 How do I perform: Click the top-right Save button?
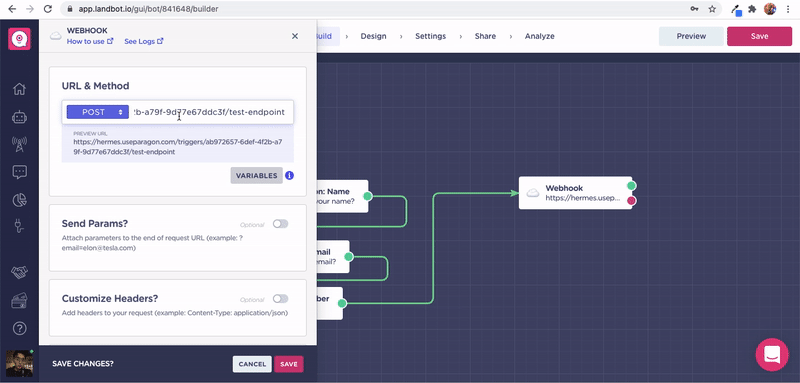759,36
